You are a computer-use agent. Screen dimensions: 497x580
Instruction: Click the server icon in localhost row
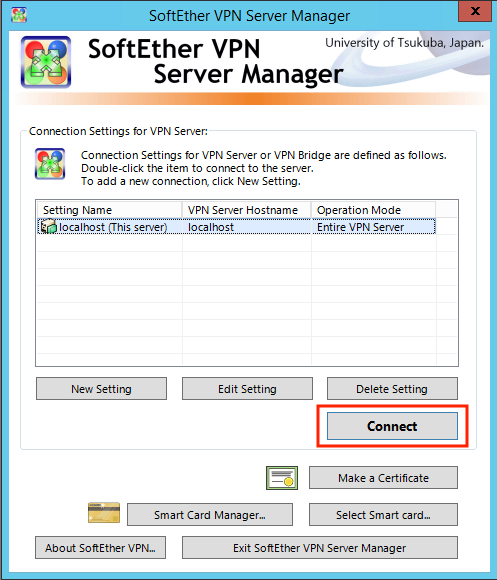coord(48,226)
